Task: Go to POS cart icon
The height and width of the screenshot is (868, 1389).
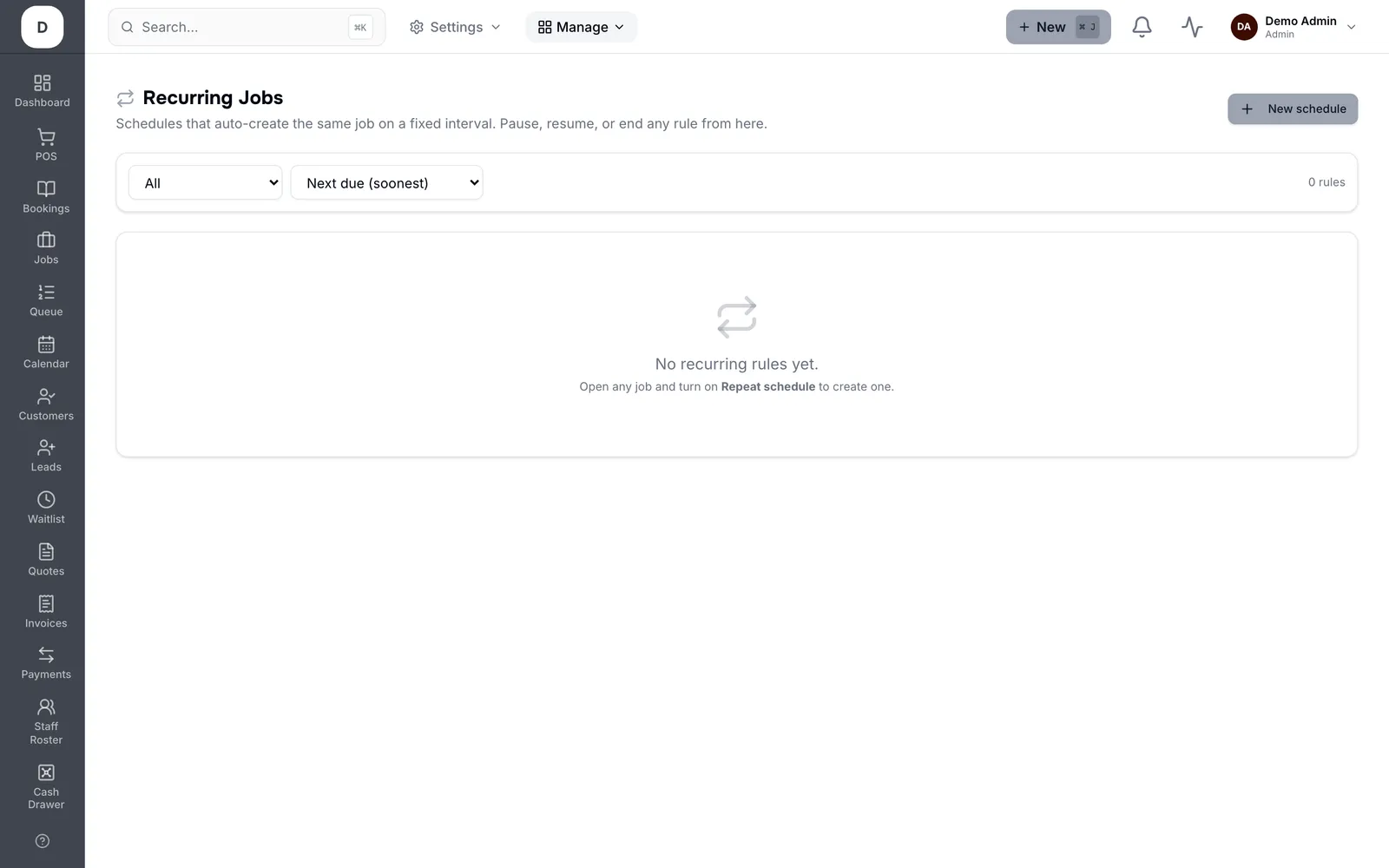Action: (x=46, y=137)
